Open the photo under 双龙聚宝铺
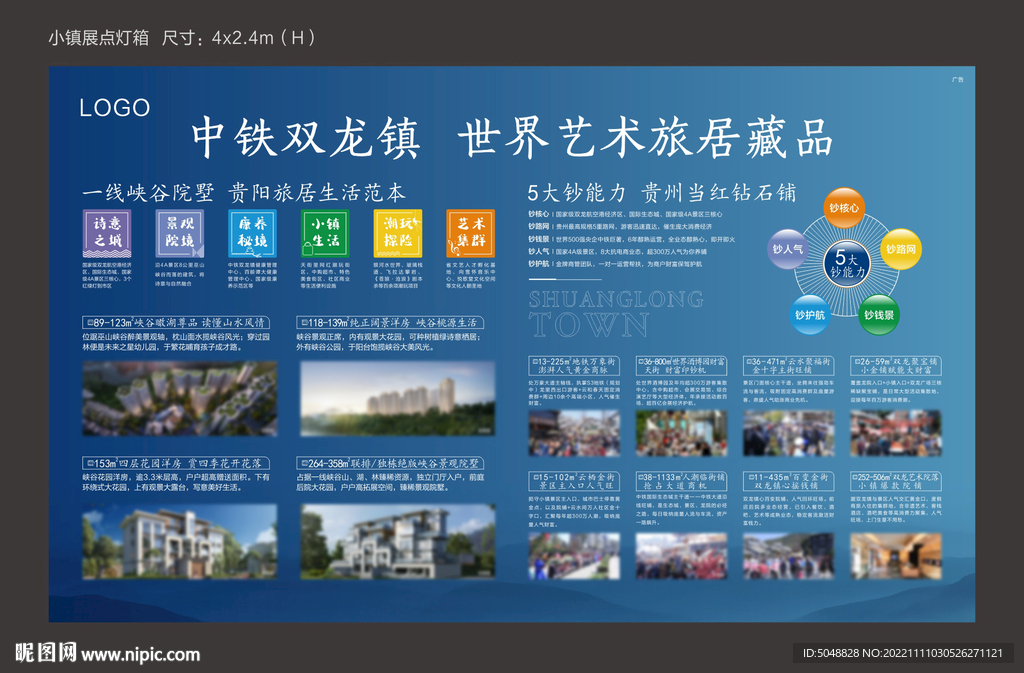Viewport: 1024px width, 673px height. 896,433
